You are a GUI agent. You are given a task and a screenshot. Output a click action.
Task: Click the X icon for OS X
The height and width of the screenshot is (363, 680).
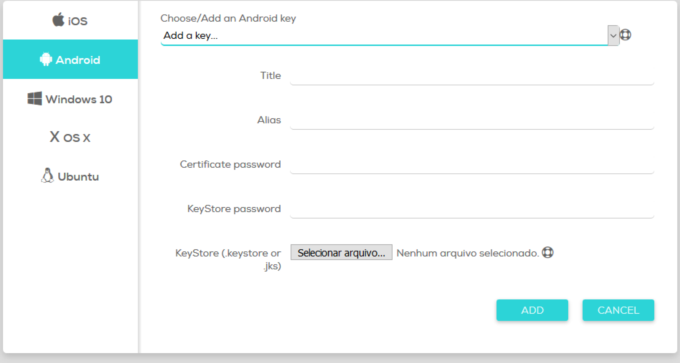point(54,137)
